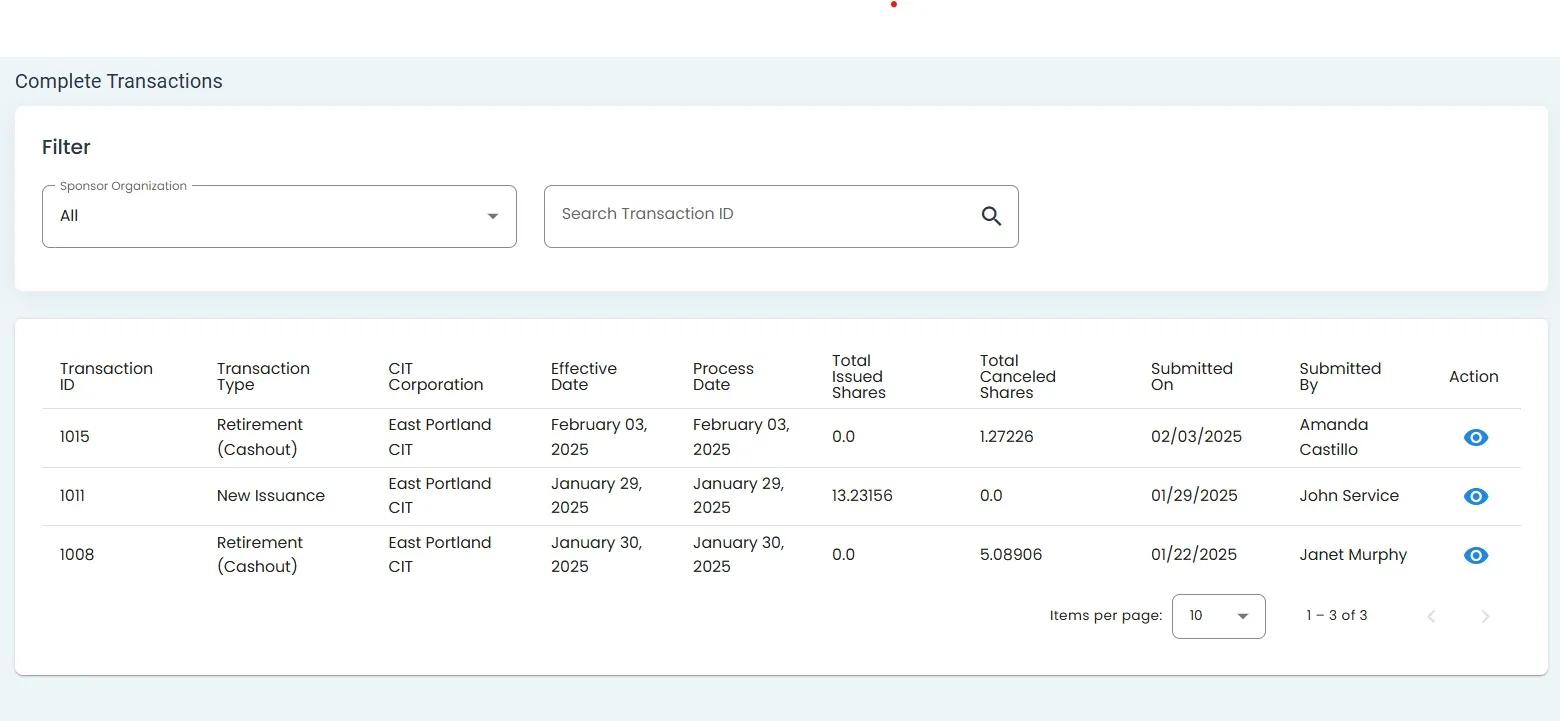Open the Sponsor Organization dropdown
Screen dimensions: 1560x721
tap(279, 216)
